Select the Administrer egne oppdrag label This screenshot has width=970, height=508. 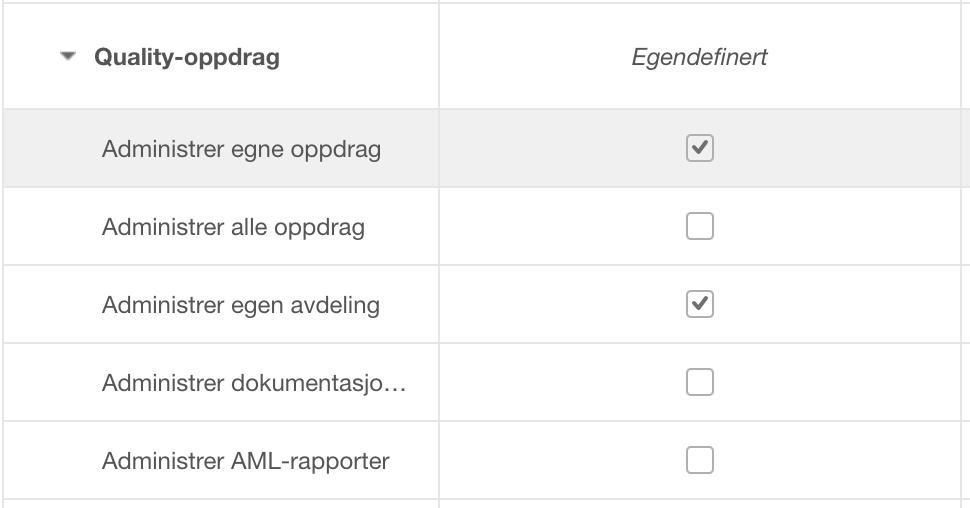point(241,150)
